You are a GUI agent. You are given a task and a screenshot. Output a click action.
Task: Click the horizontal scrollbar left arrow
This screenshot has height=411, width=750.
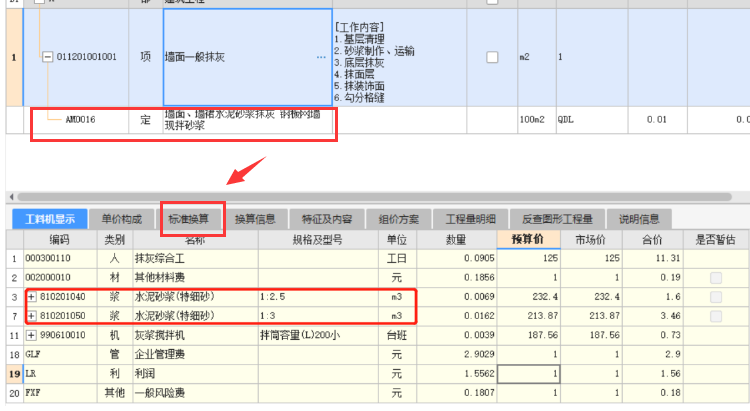click(x=11, y=197)
